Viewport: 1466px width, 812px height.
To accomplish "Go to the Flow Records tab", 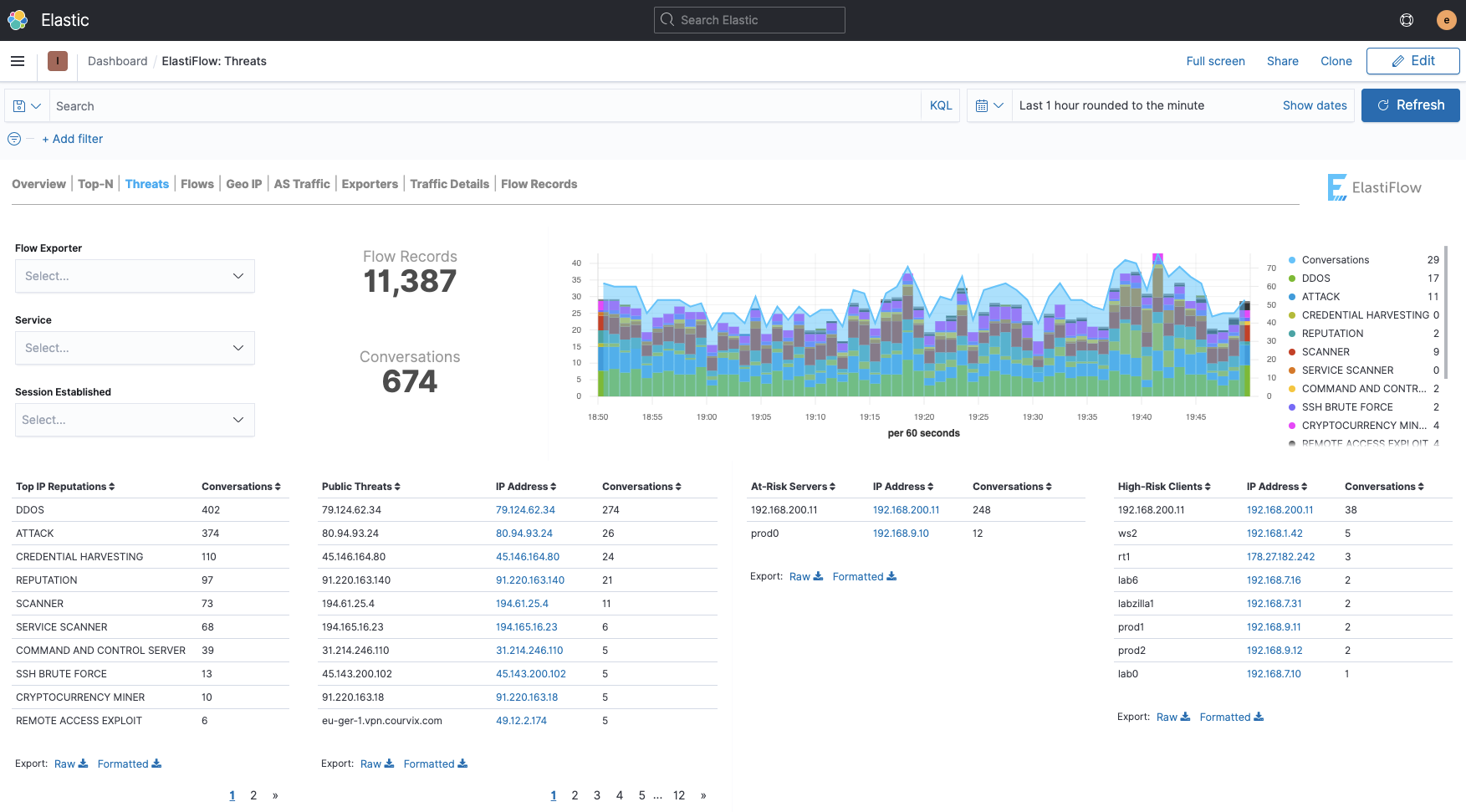I will pos(539,184).
